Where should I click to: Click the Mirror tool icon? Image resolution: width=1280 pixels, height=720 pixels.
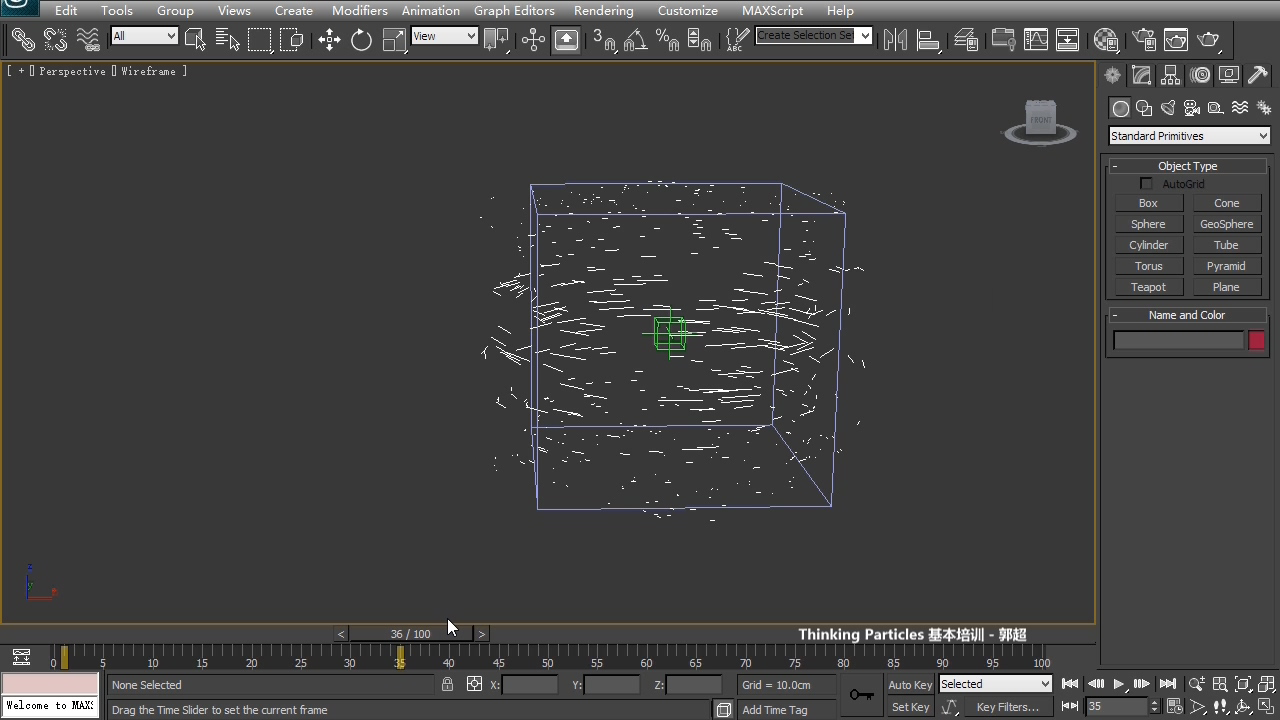point(895,39)
